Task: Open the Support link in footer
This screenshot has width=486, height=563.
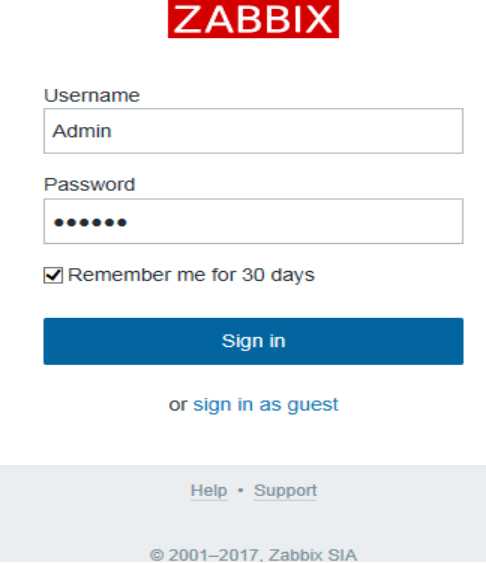Action: [285, 490]
